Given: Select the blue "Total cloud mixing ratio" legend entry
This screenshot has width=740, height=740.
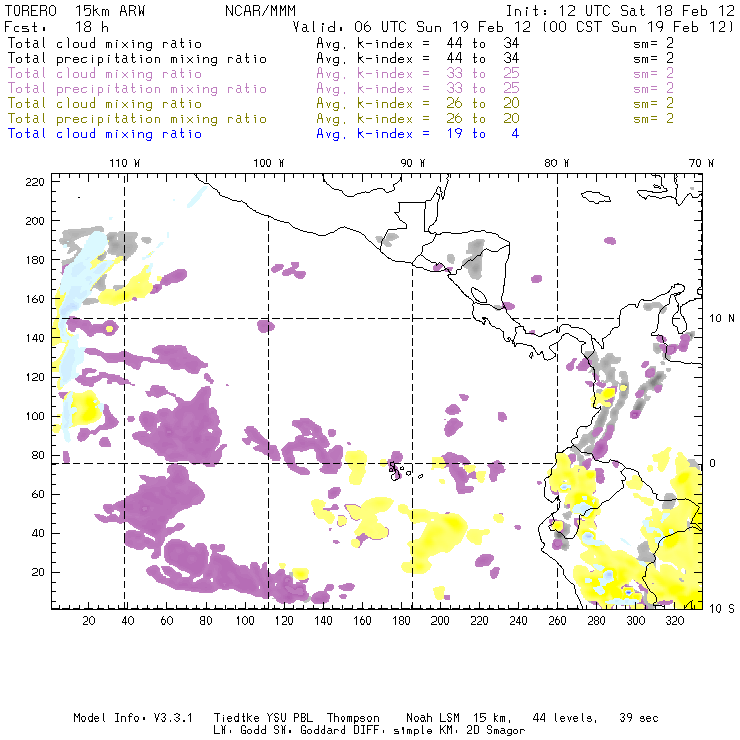Looking at the screenshot, I should pyautogui.click(x=105, y=133).
